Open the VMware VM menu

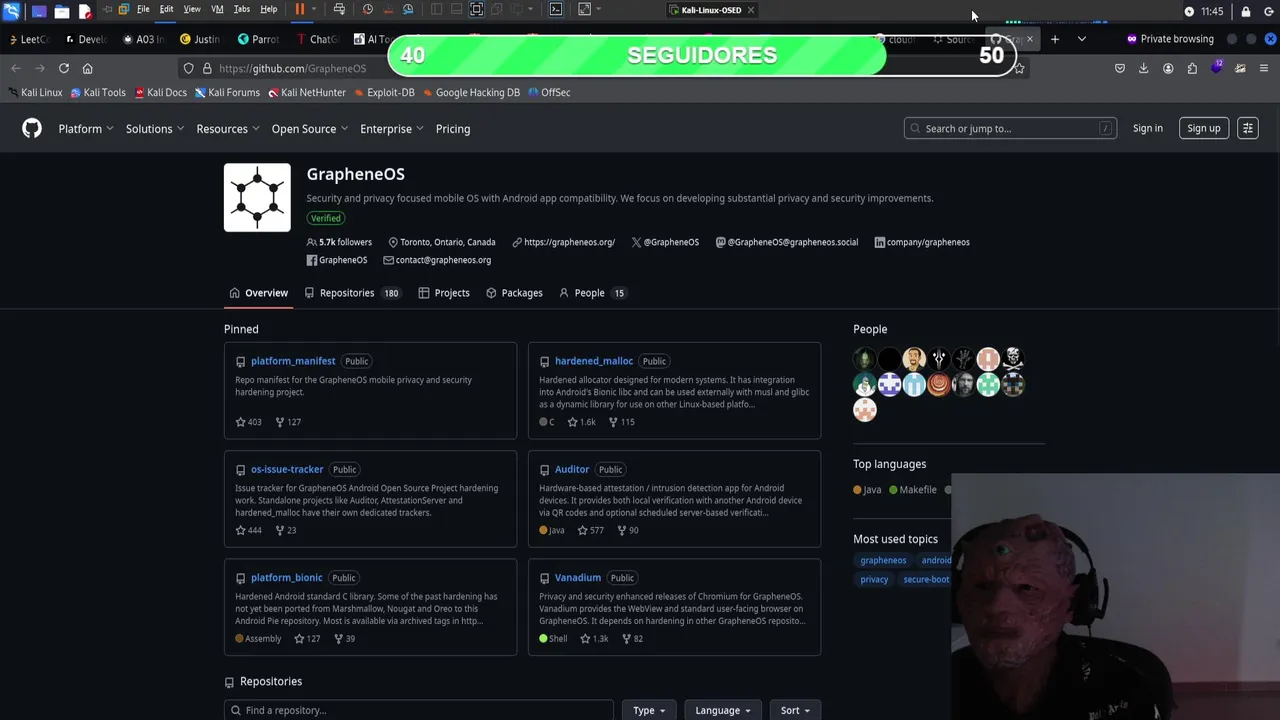pyautogui.click(x=217, y=9)
